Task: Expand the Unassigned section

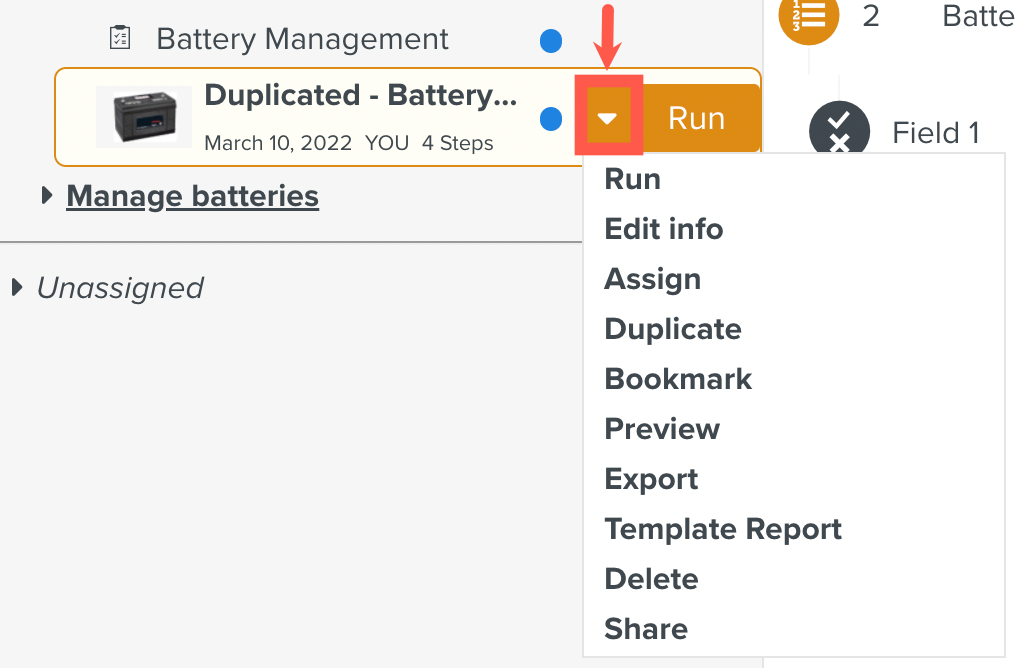Action: pos(15,287)
